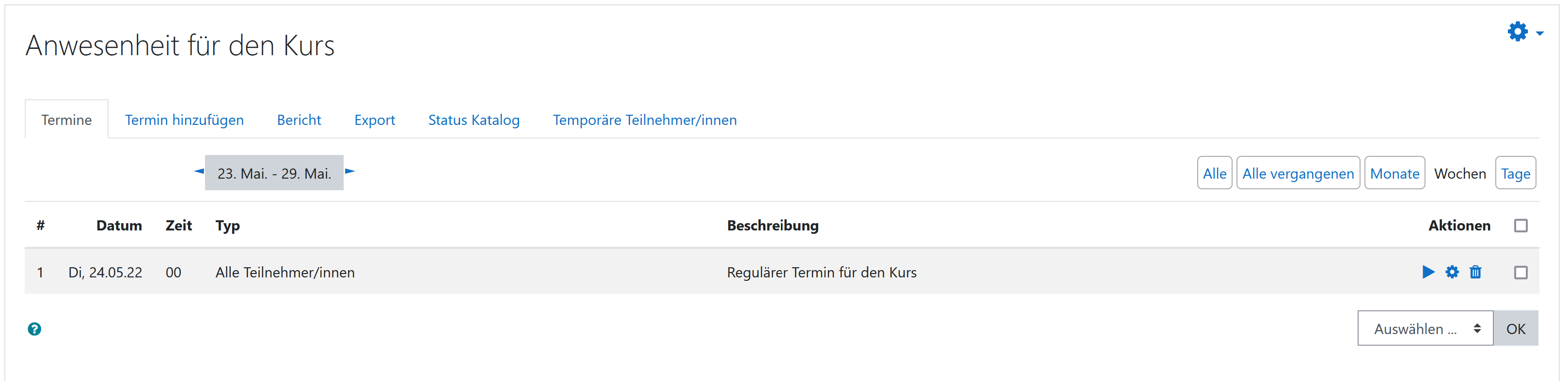Open the Temporäre Teilnehmer/innen tab
1568x381 pixels.
click(x=645, y=120)
